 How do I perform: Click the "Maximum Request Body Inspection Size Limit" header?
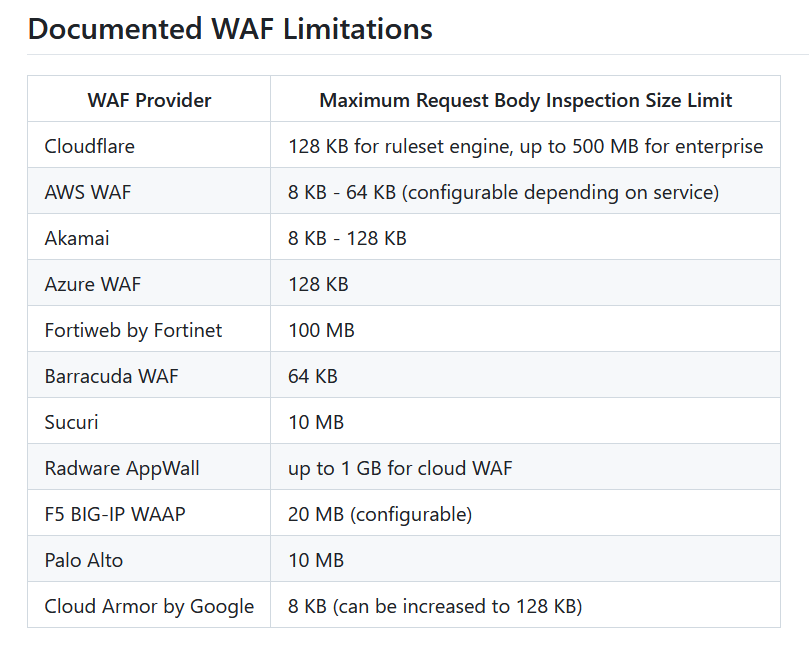coord(525,100)
